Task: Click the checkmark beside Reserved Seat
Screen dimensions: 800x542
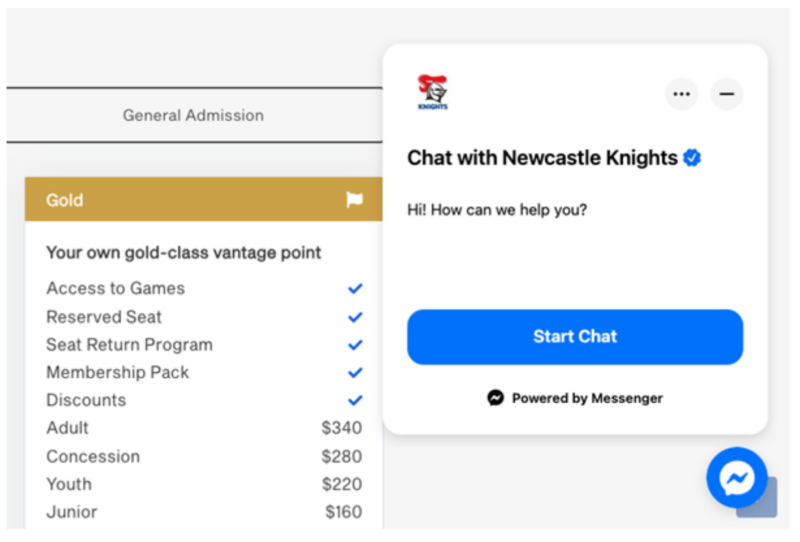Action: pos(355,317)
